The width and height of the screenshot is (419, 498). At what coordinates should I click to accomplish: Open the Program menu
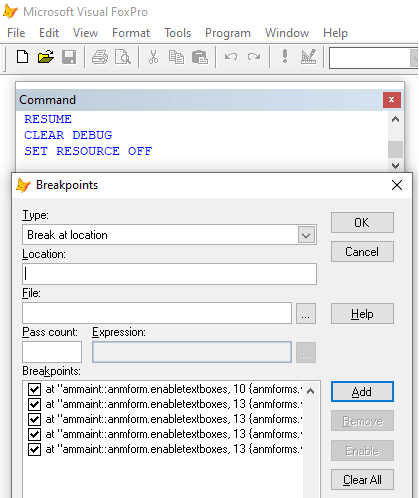click(x=228, y=33)
